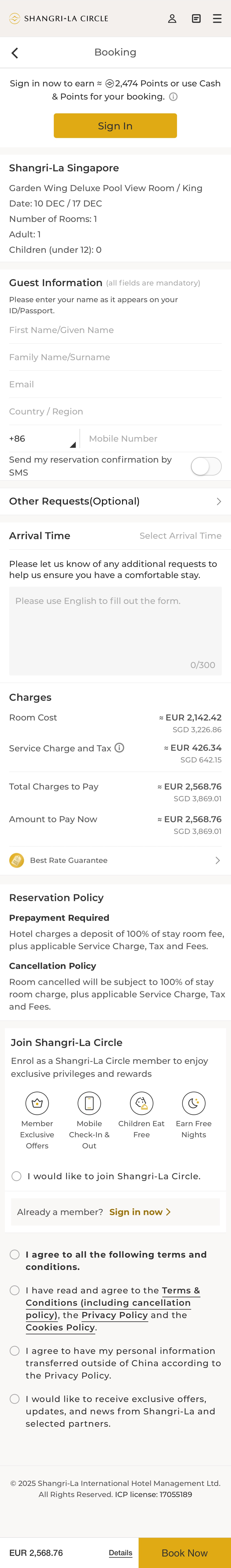
Task: Toggle SMS reservation confirmation switch
Action: point(206,466)
